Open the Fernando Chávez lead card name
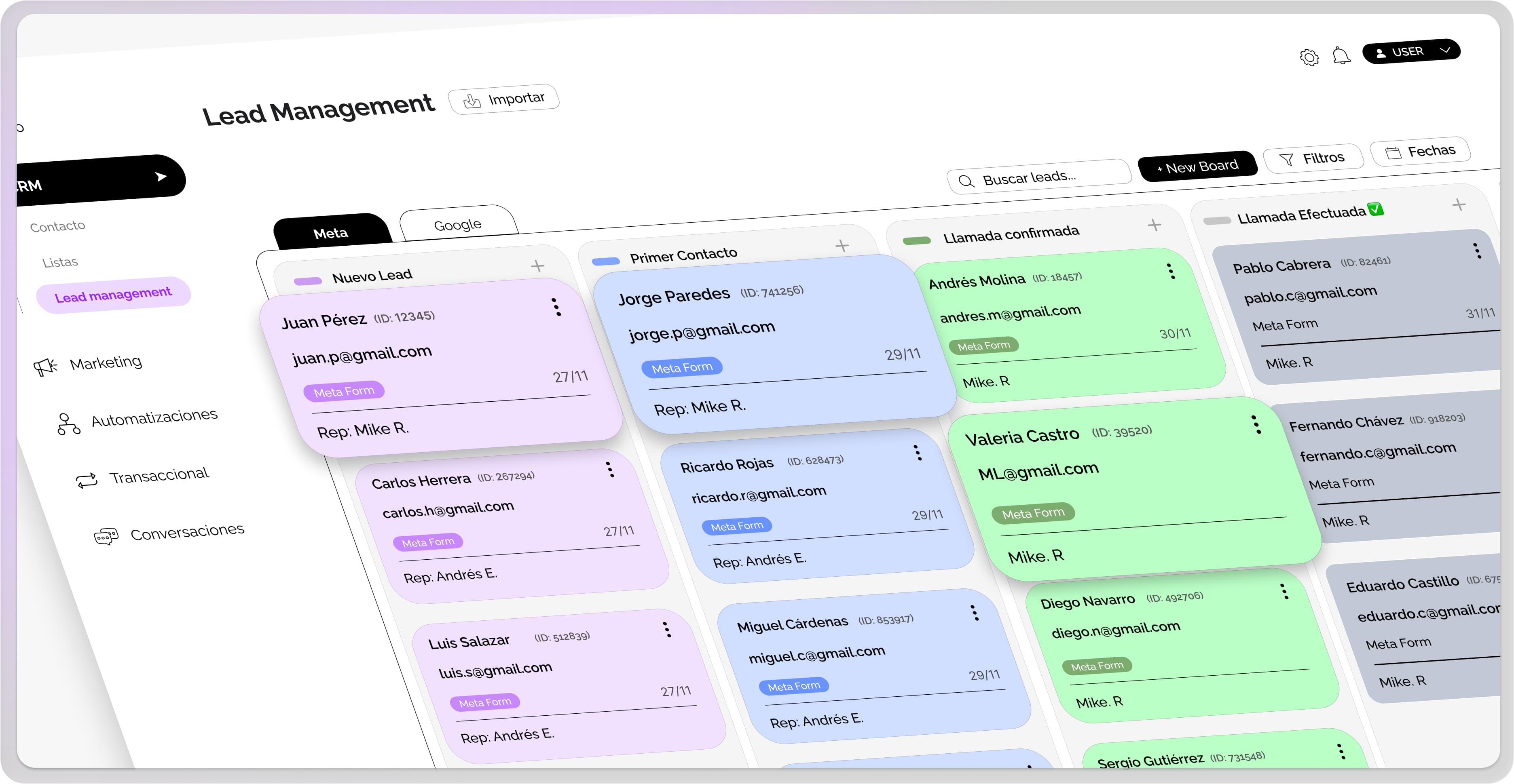 (x=1346, y=423)
